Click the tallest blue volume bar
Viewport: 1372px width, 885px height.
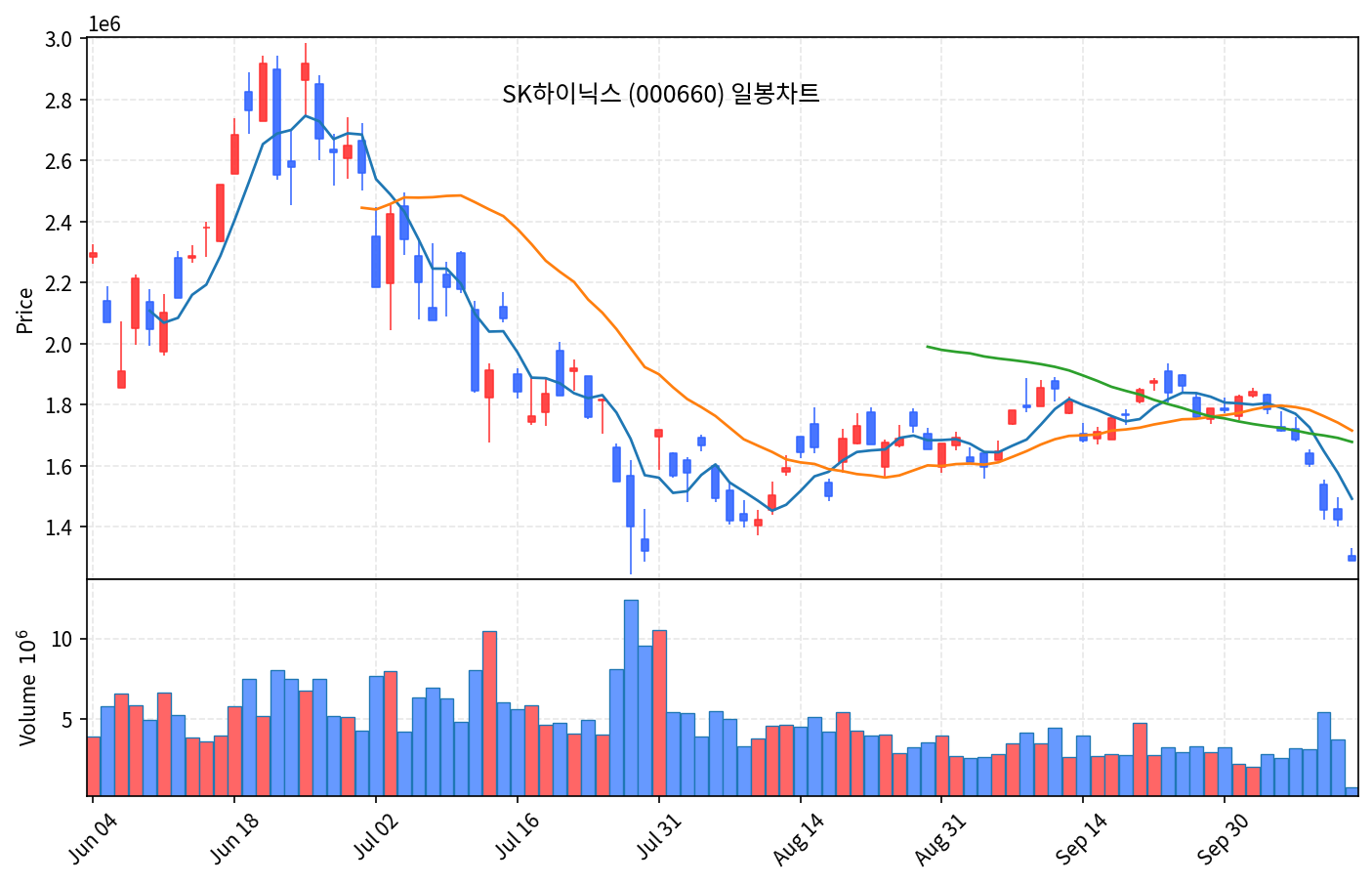[x=631, y=698]
